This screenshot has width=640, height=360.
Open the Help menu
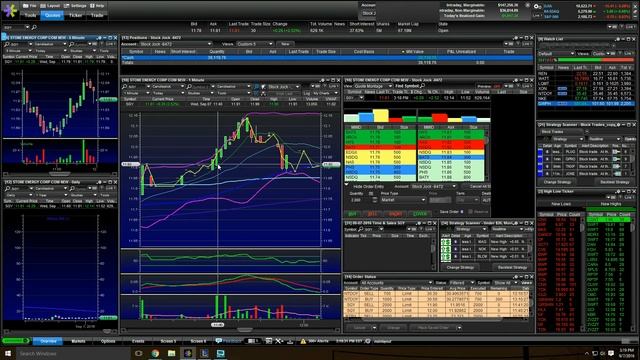point(97,6)
